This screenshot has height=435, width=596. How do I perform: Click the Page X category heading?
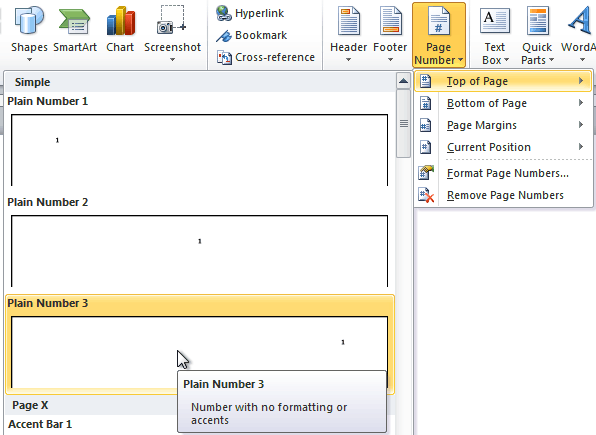(x=30, y=405)
